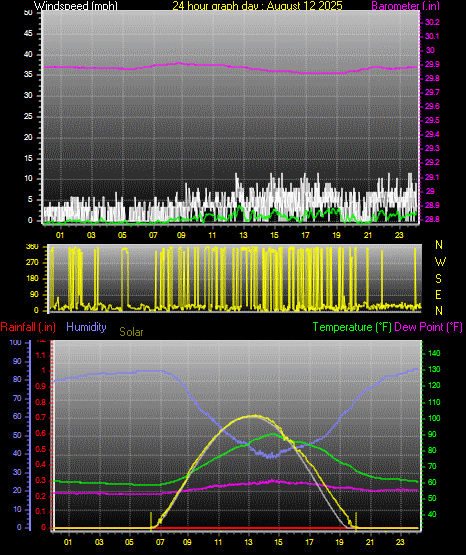The image size is (466, 555).
Task: Click the 45 mph windspeed scale value
Action: coord(28,34)
